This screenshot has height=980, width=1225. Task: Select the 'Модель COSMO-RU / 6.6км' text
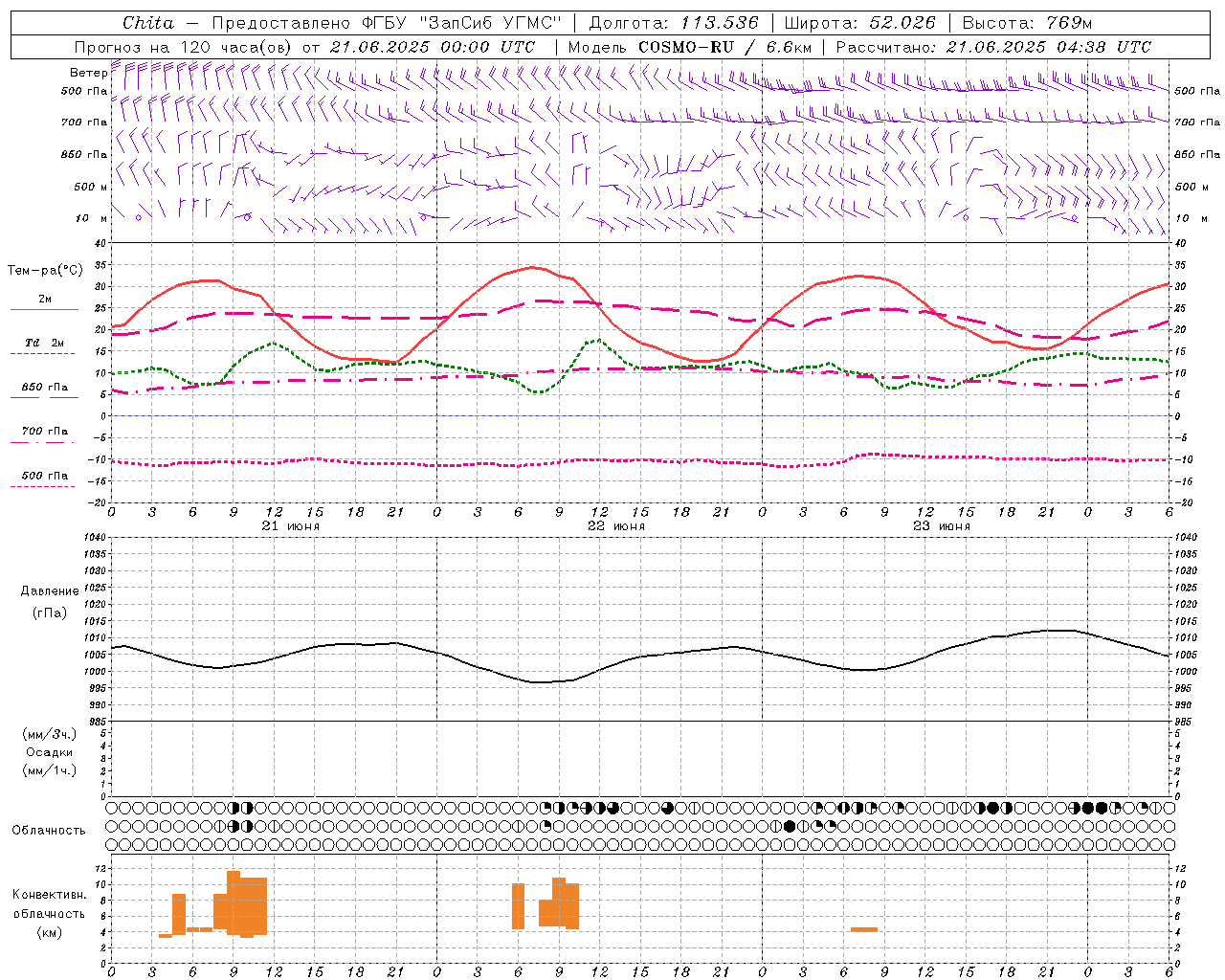tap(690, 47)
